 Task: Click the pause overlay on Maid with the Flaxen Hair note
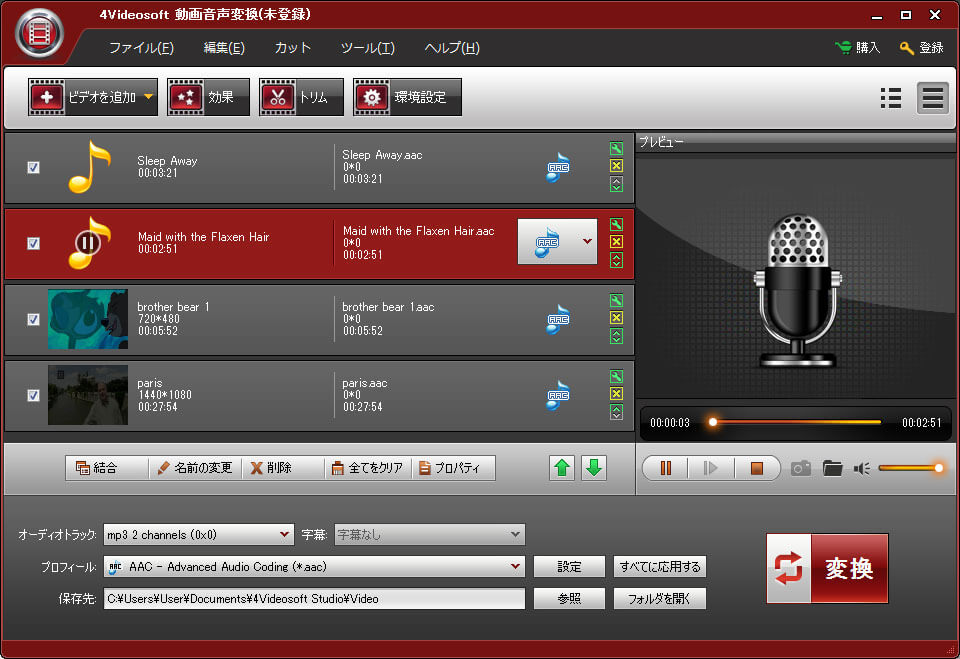tap(88, 243)
